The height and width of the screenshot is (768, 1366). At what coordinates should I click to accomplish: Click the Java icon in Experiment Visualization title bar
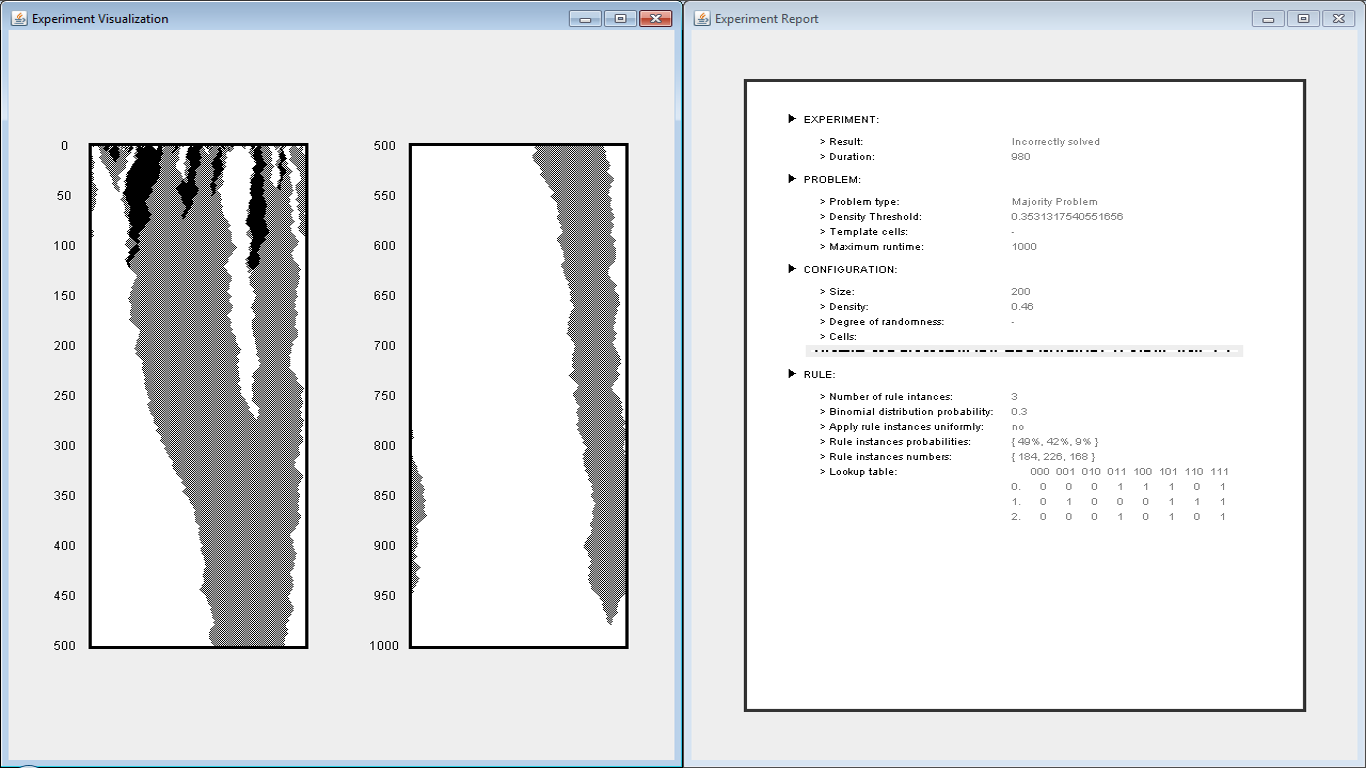click(x=18, y=19)
